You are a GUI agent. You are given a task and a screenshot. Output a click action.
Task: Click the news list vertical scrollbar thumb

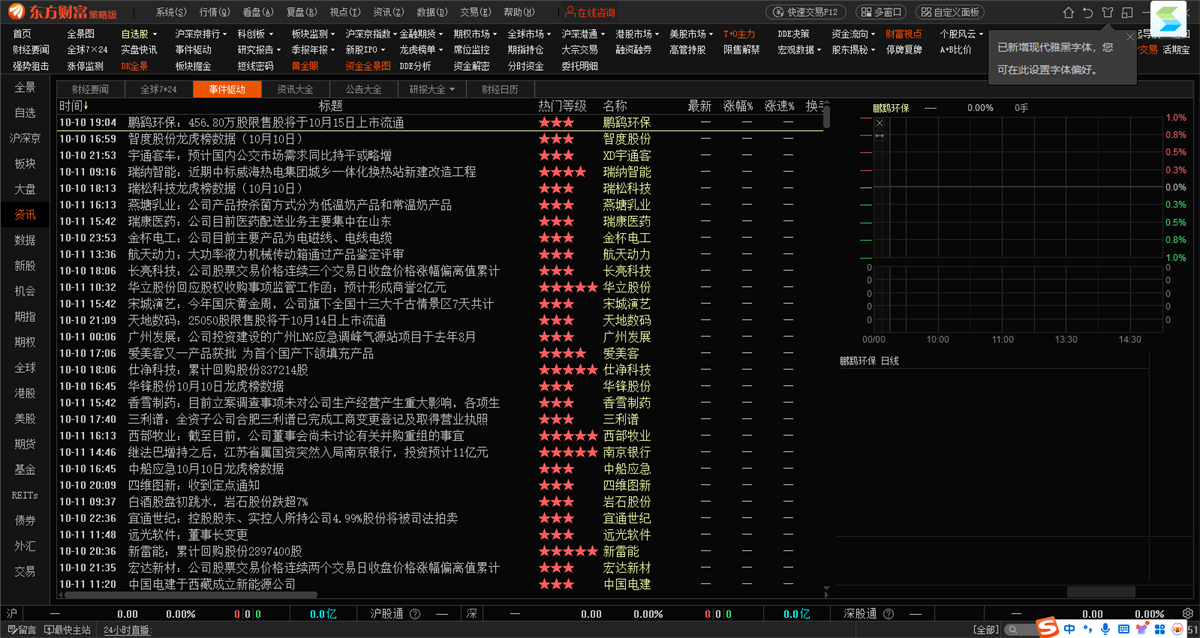pos(827,117)
